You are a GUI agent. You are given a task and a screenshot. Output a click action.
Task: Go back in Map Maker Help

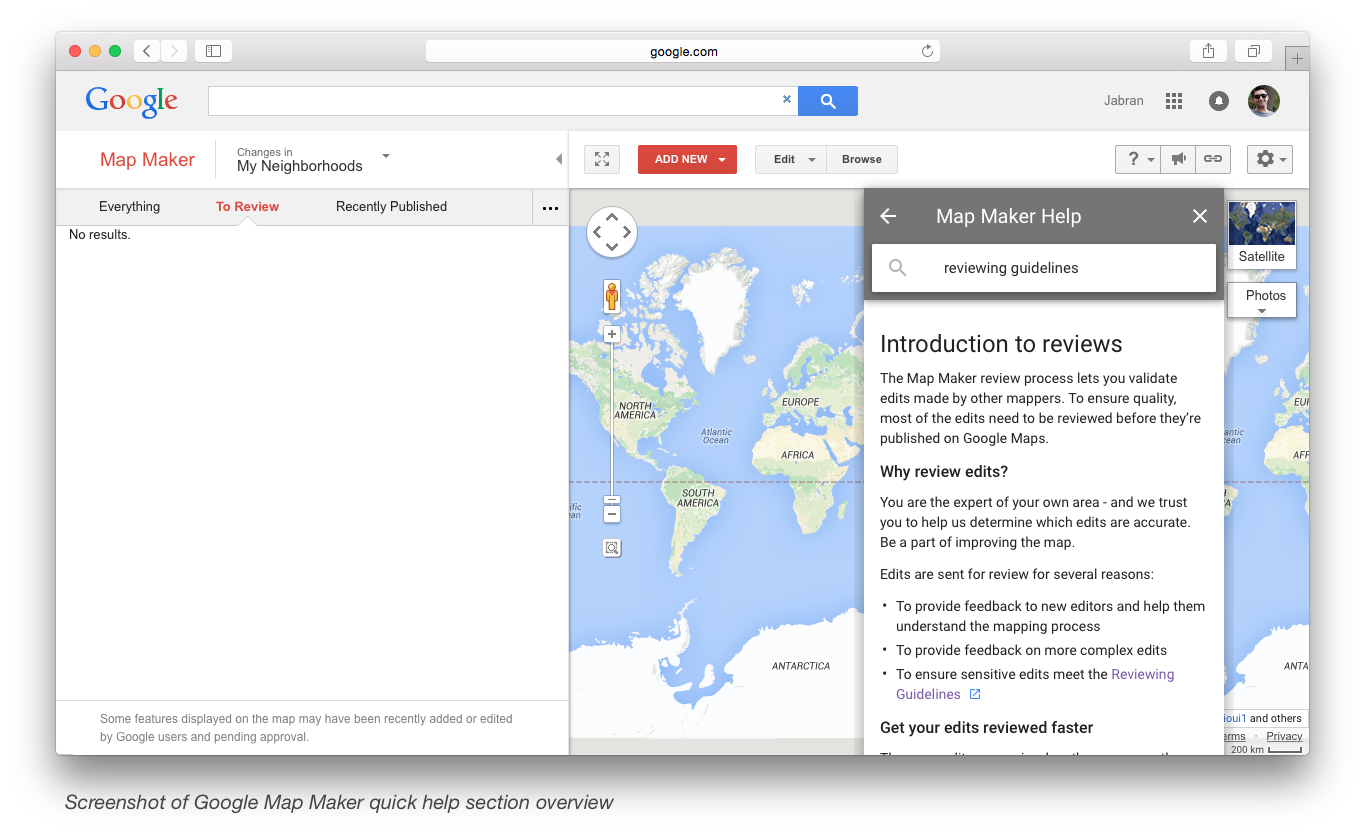point(888,216)
